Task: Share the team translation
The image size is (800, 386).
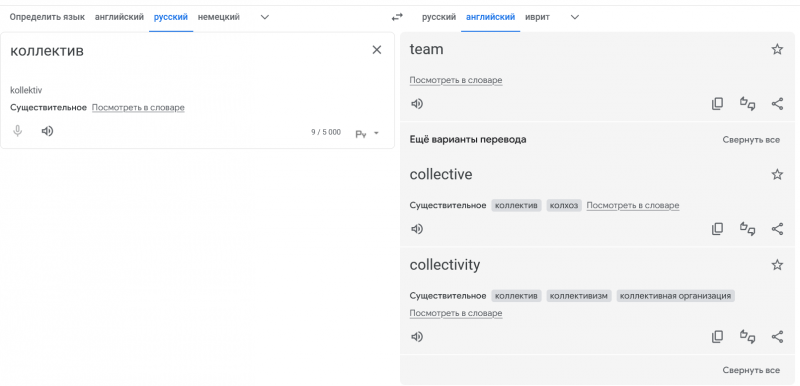Action: coord(777,104)
